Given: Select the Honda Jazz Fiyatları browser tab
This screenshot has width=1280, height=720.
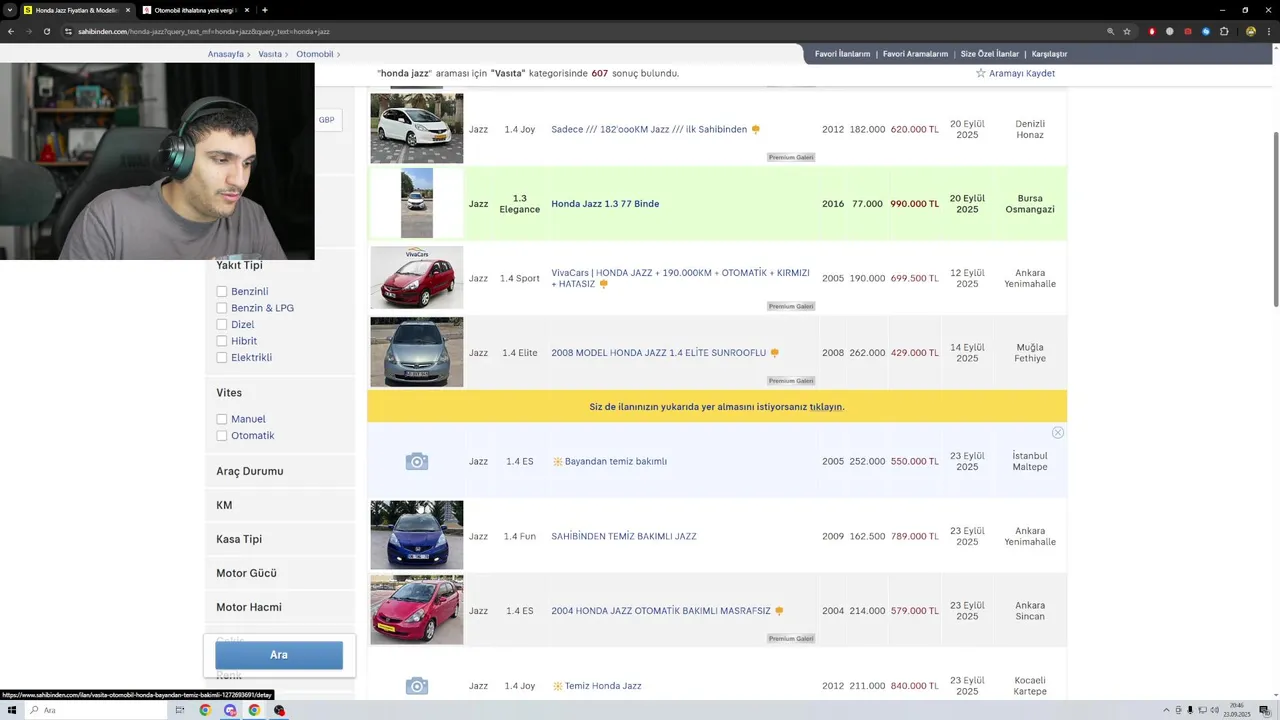Looking at the screenshot, I should pyautogui.click(x=78, y=10).
